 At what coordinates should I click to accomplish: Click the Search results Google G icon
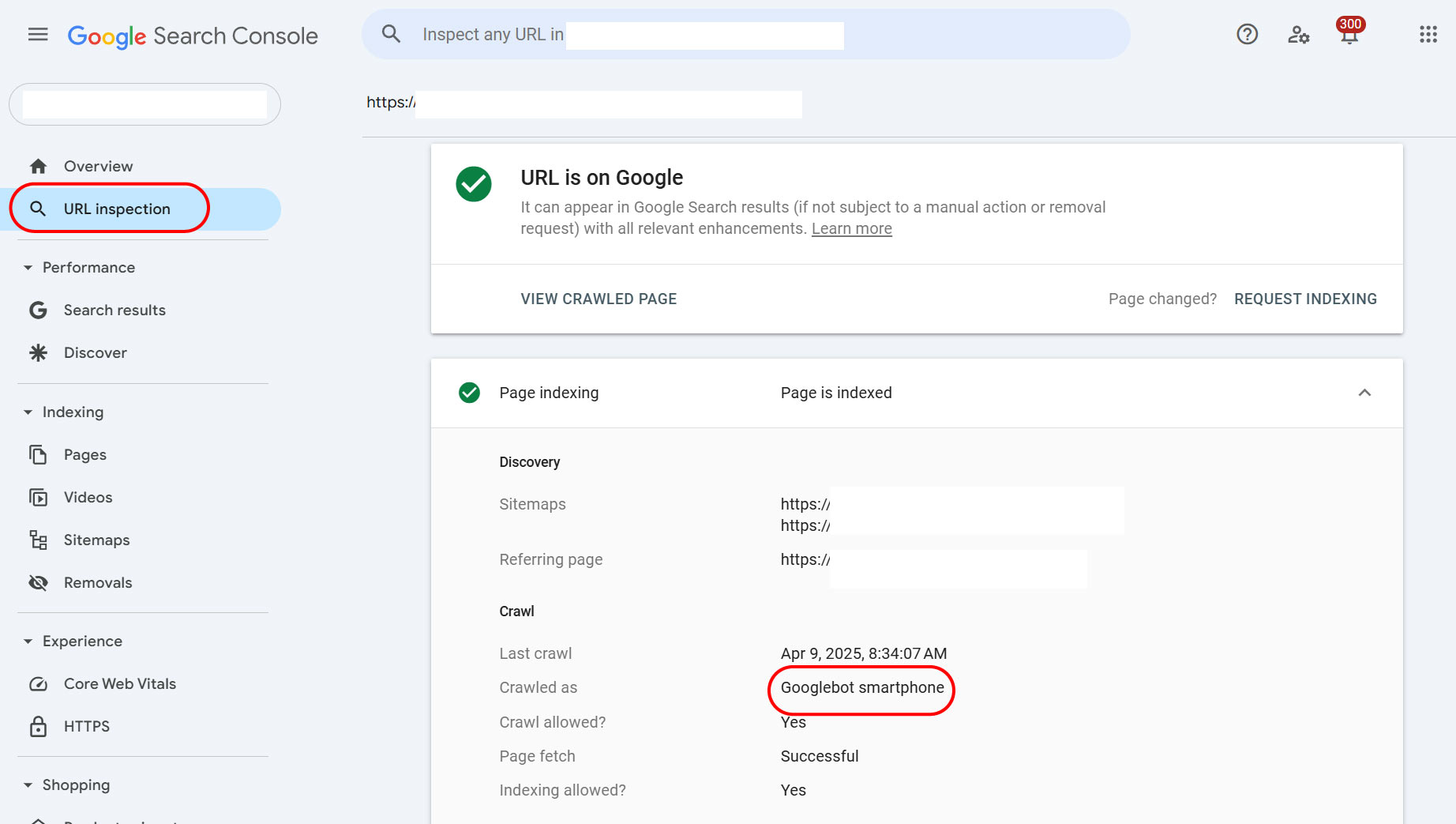[x=38, y=310]
